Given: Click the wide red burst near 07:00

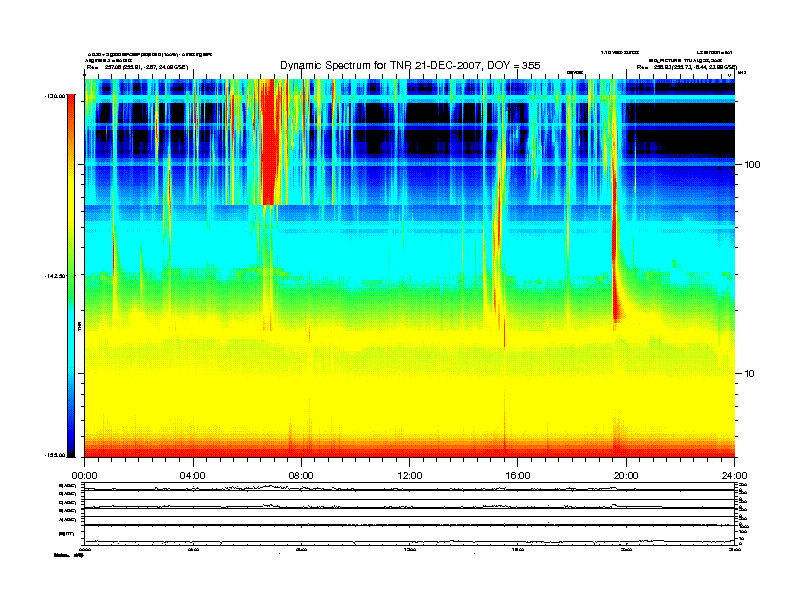Looking at the screenshot, I should click(x=268, y=142).
